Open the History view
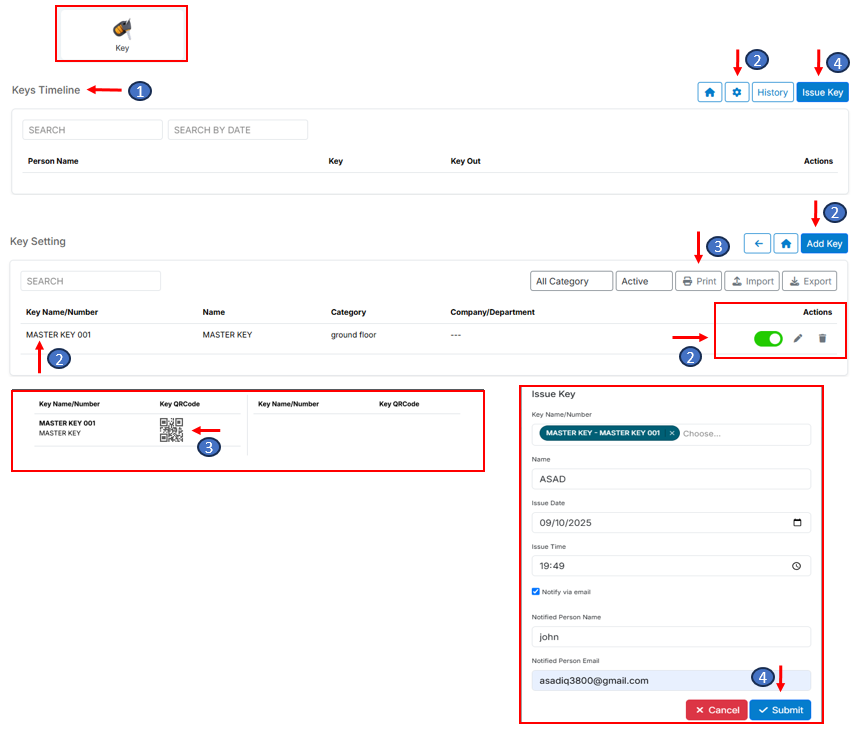This screenshot has width=856, height=731. [772, 92]
